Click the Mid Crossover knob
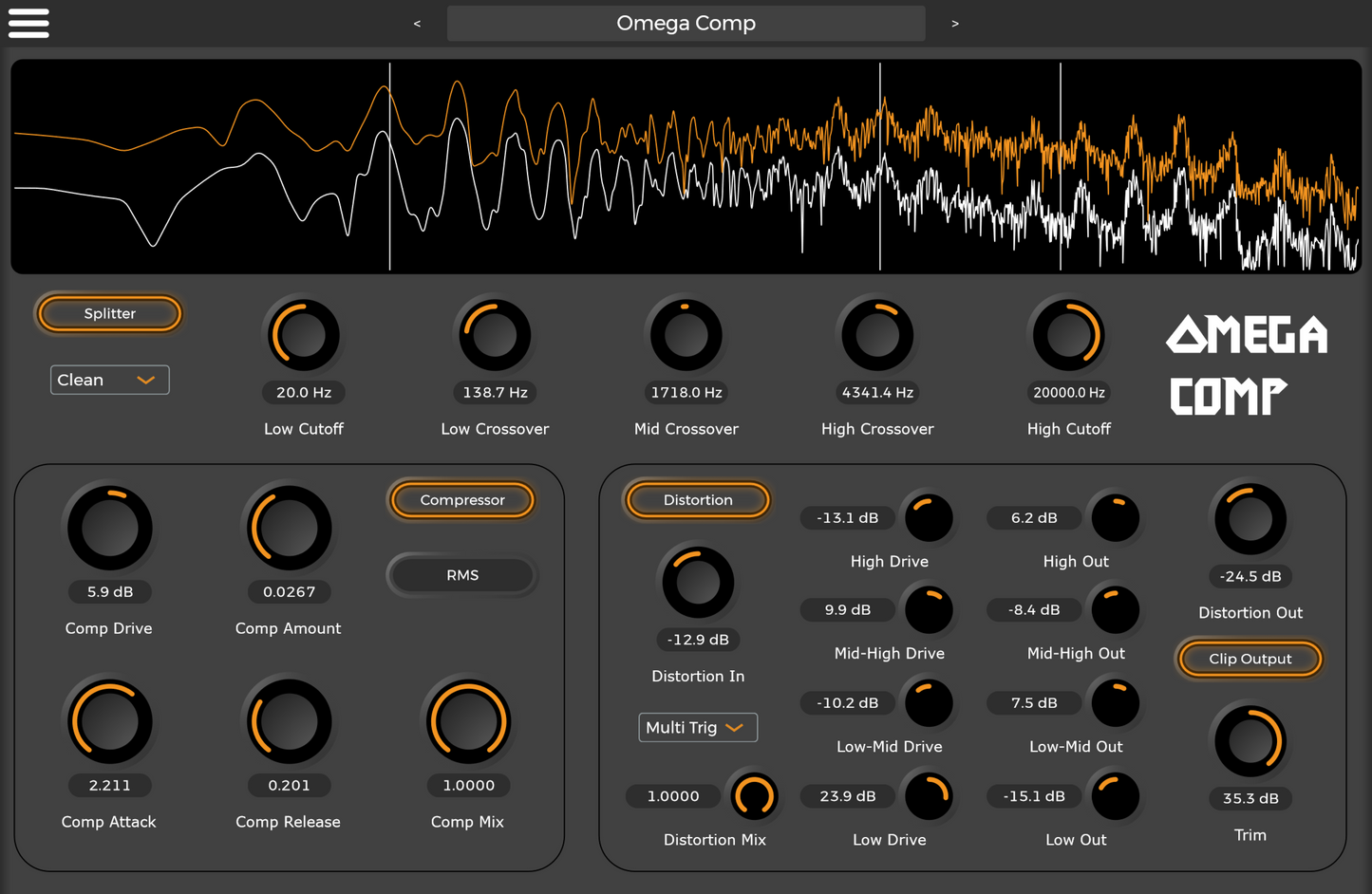The width and height of the screenshot is (1372, 894). 686,336
